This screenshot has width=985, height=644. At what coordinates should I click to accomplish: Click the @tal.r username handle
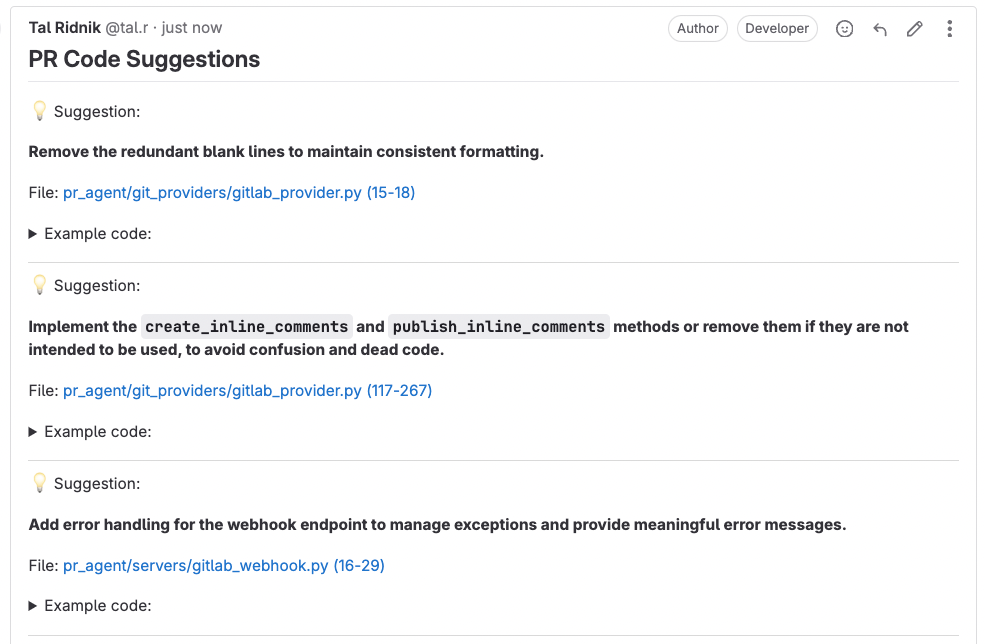(x=127, y=28)
